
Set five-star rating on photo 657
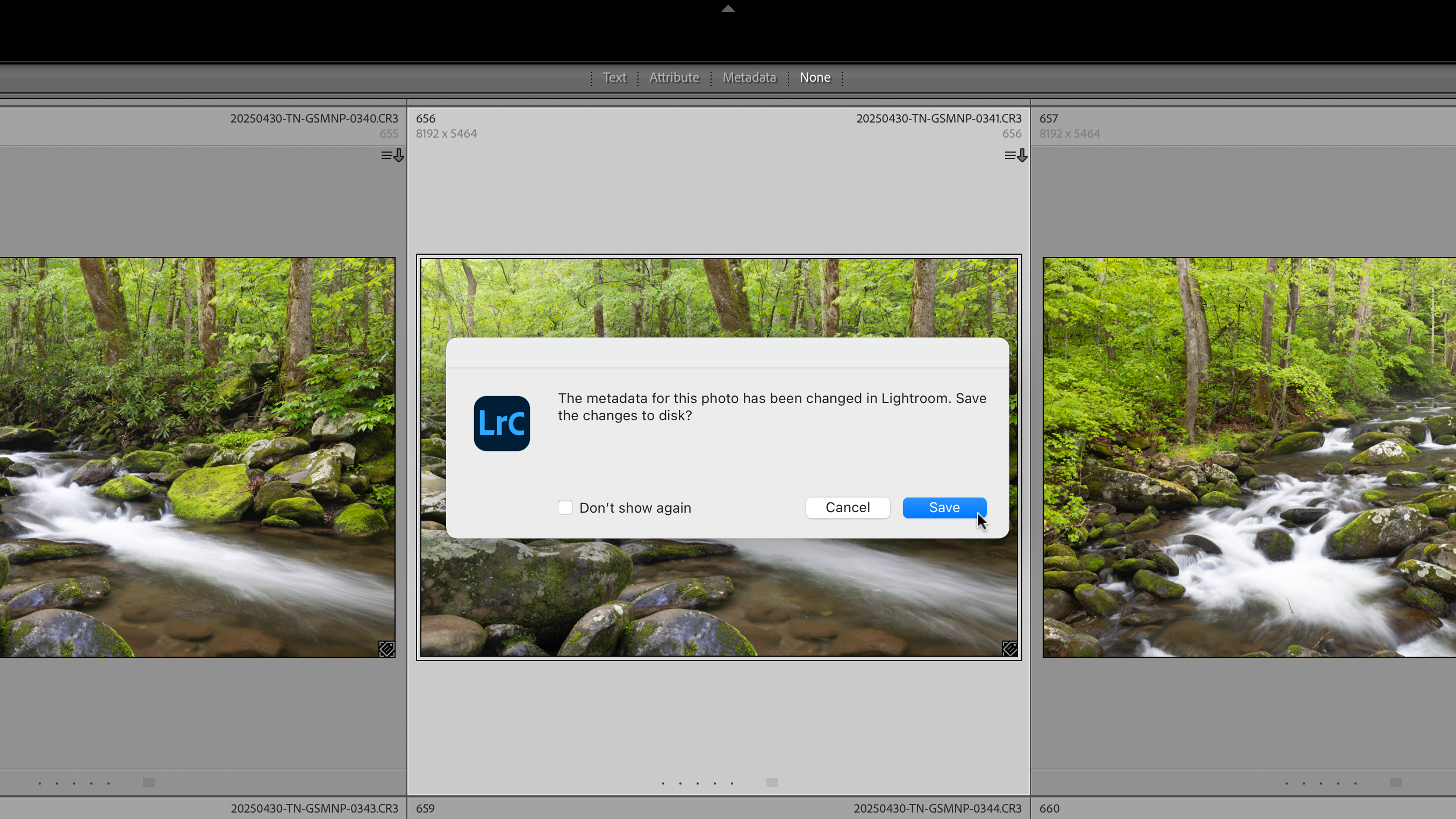1355,783
